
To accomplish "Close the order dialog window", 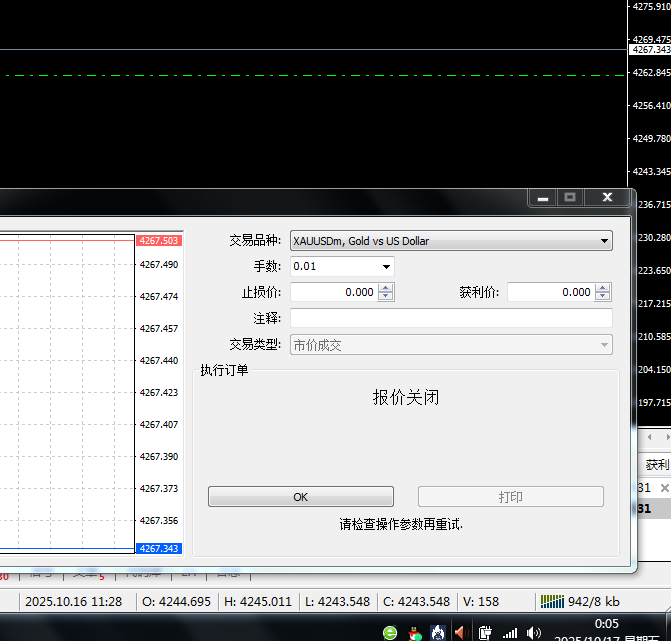I will pyautogui.click(x=607, y=198).
